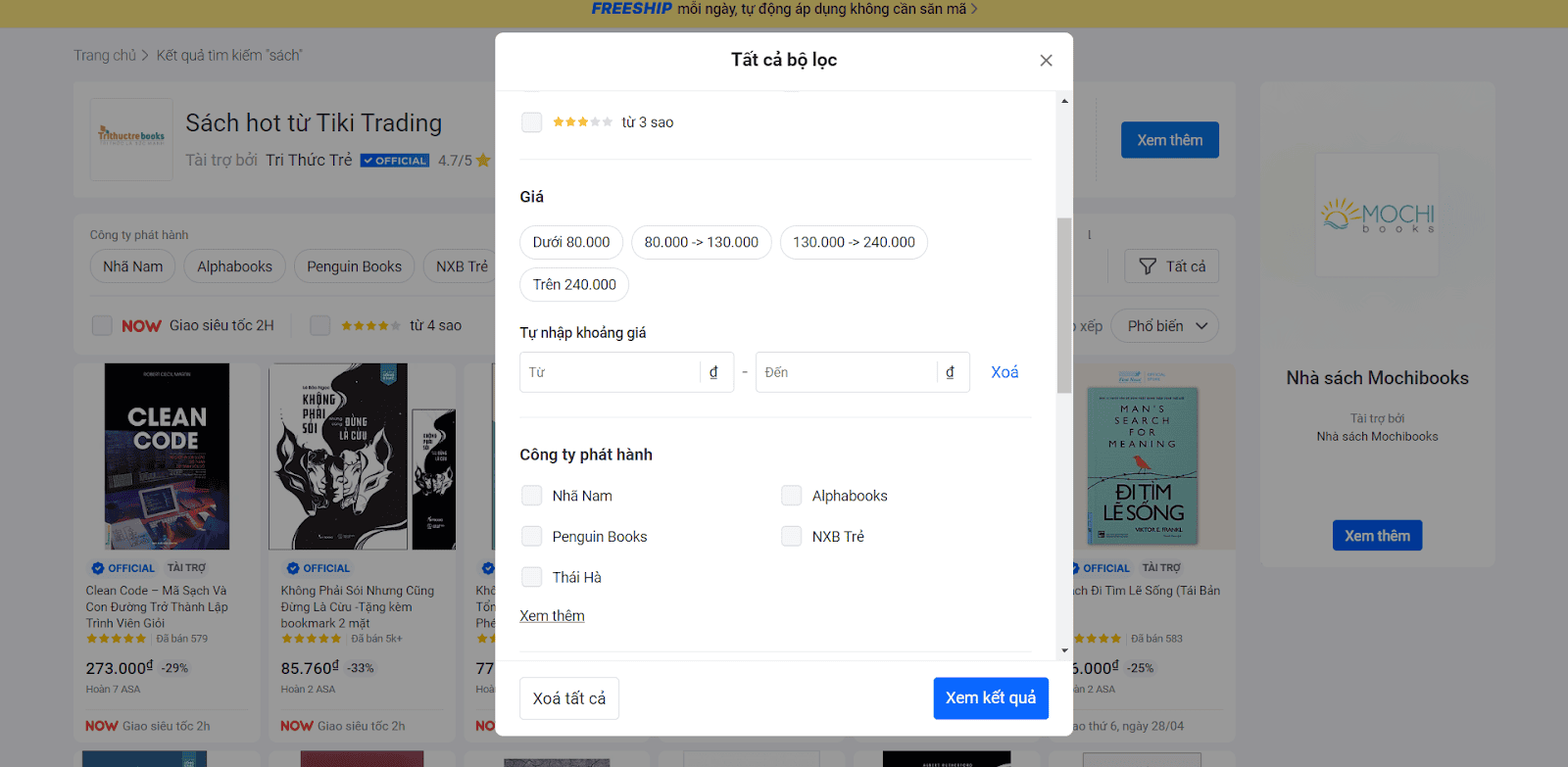The height and width of the screenshot is (767, 1568).
Task: Click Xem thêm under Nhà sách Mochibooks
Action: click(1377, 536)
